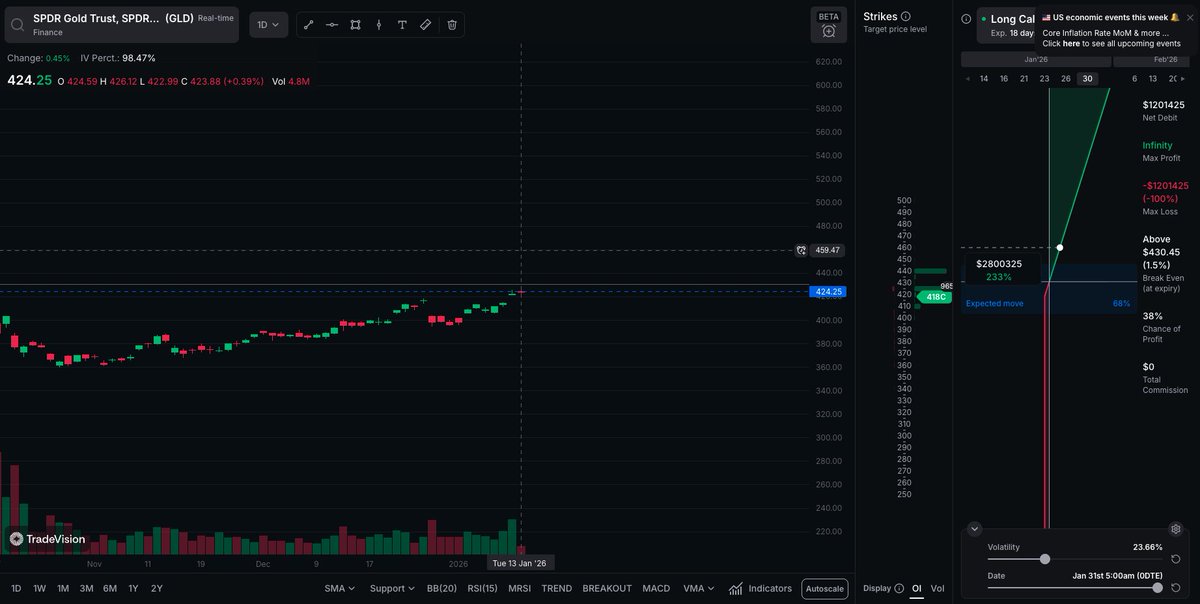
Task: Dismiss the US economic events notification
Action: [x=1190, y=17]
